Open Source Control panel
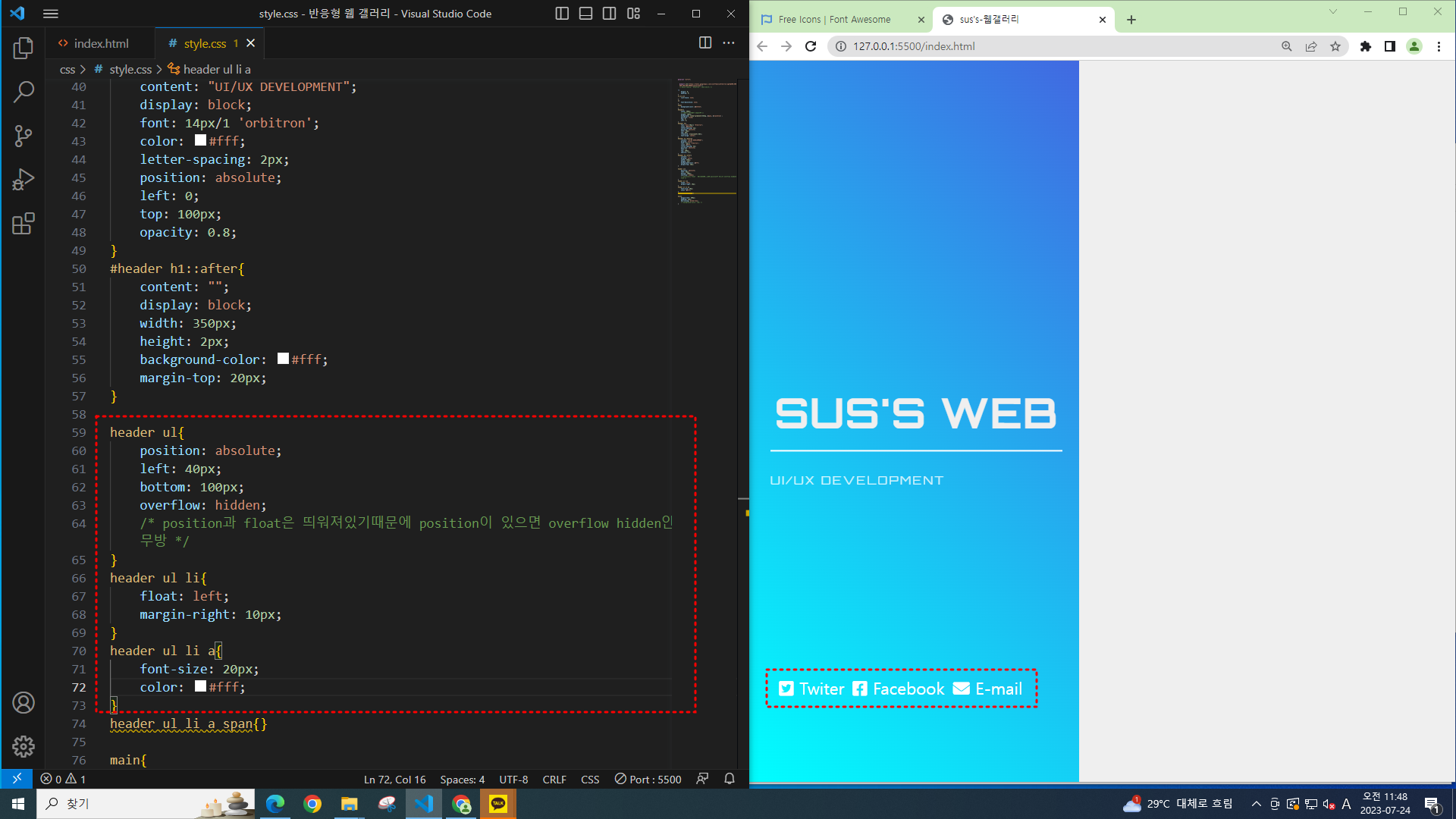Viewport: 1456px width, 819px height. tap(24, 136)
